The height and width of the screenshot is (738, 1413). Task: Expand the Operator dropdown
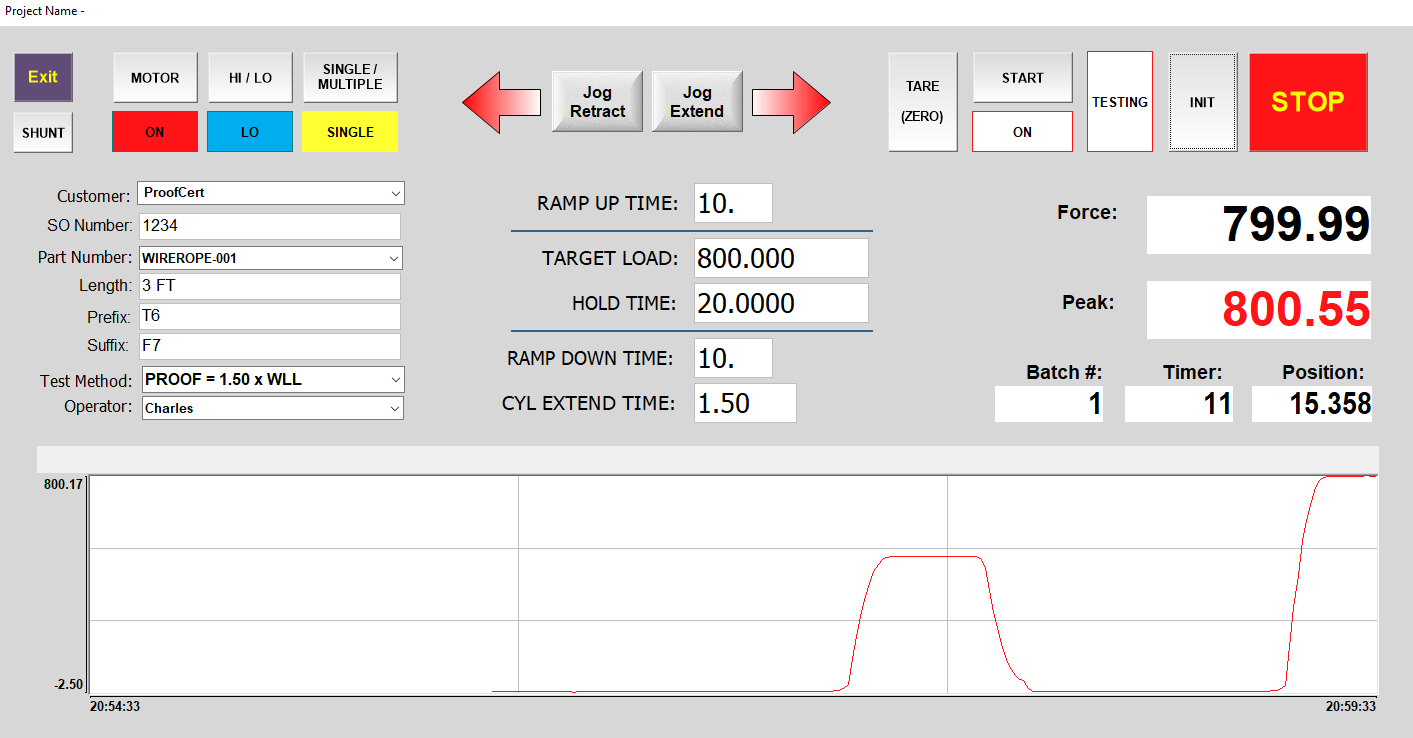[x=394, y=408]
